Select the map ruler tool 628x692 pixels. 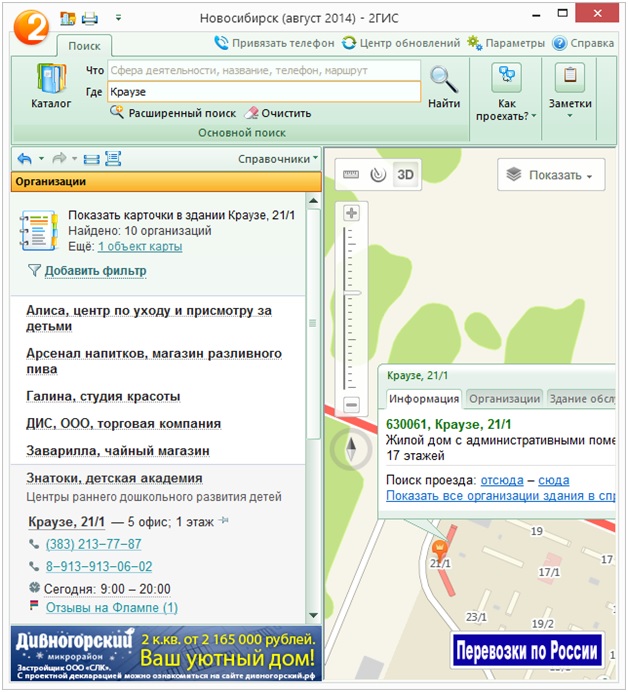tap(351, 175)
